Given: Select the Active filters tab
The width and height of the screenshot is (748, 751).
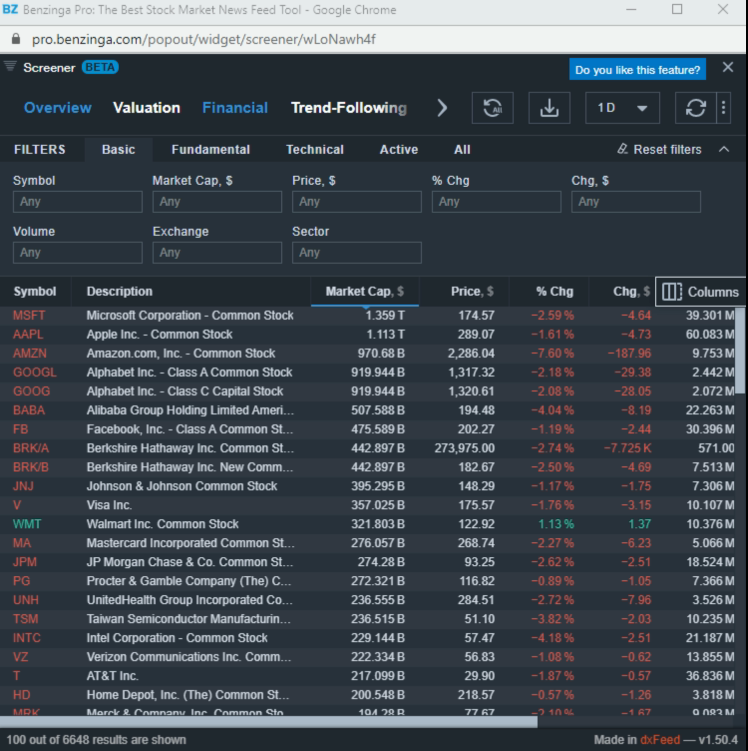Looking at the screenshot, I should pos(398,149).
